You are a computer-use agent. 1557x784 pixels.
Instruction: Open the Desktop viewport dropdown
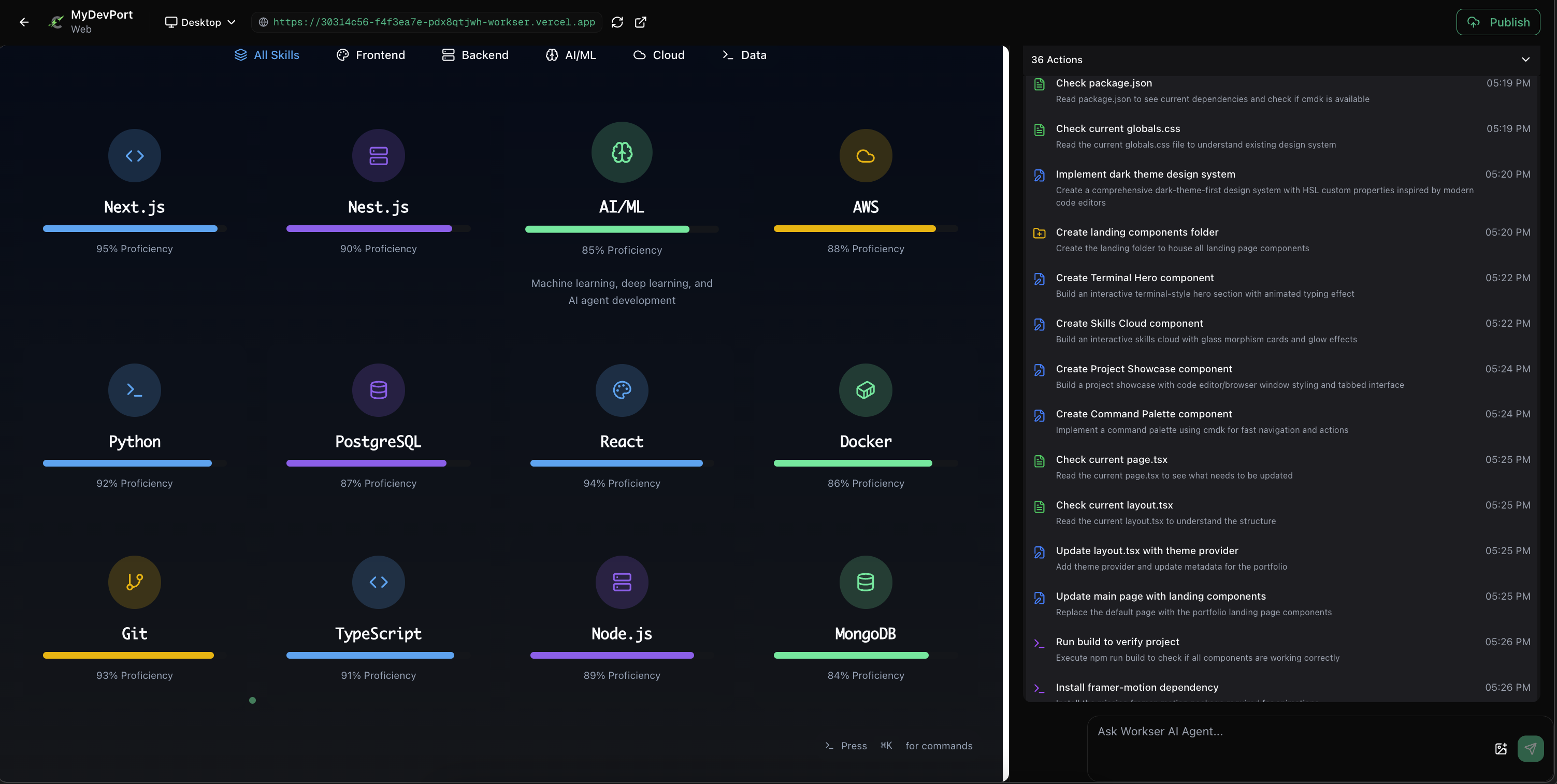[x=200, y=22]
